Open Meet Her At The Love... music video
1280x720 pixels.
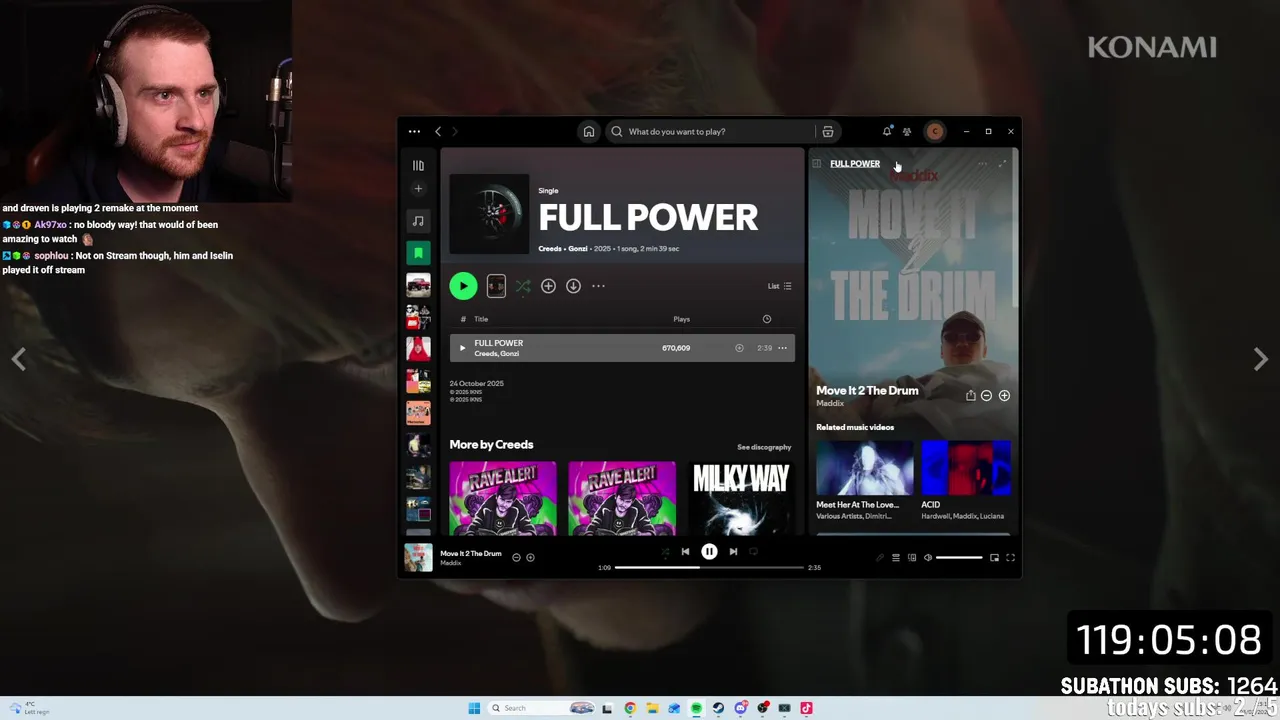tap(865, 468)
